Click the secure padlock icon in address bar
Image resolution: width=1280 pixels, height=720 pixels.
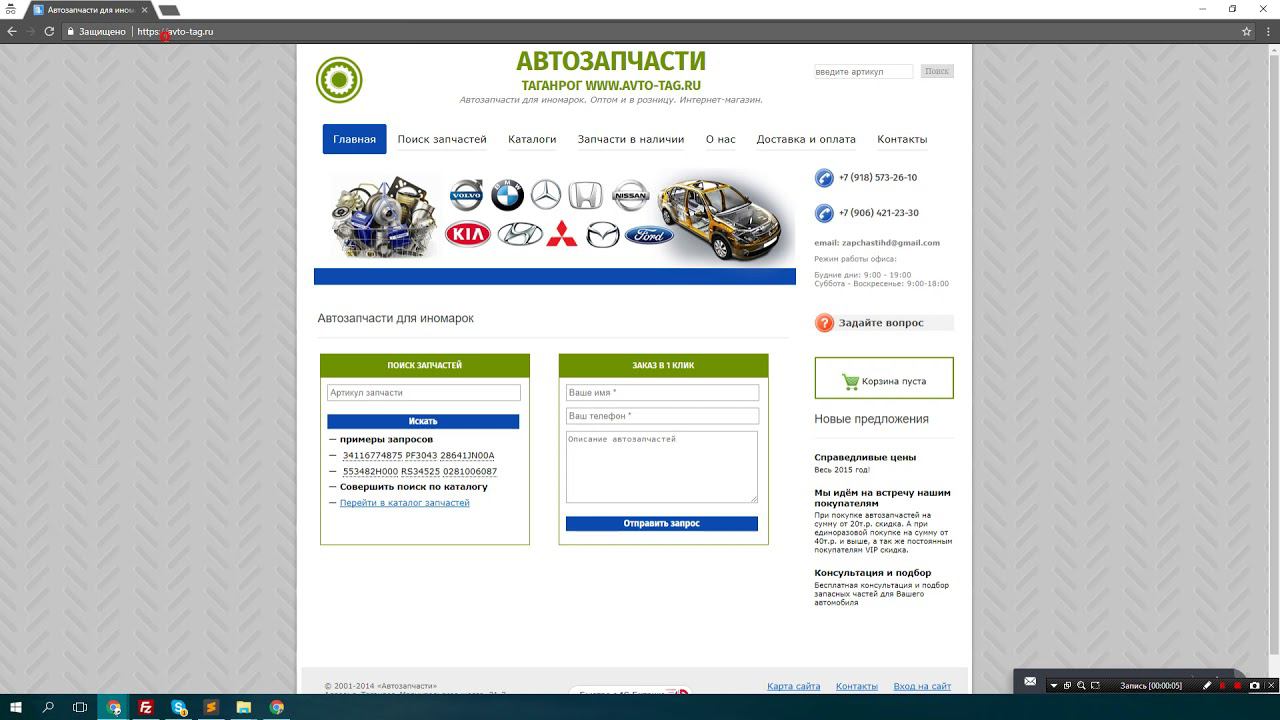click(71, 31)
